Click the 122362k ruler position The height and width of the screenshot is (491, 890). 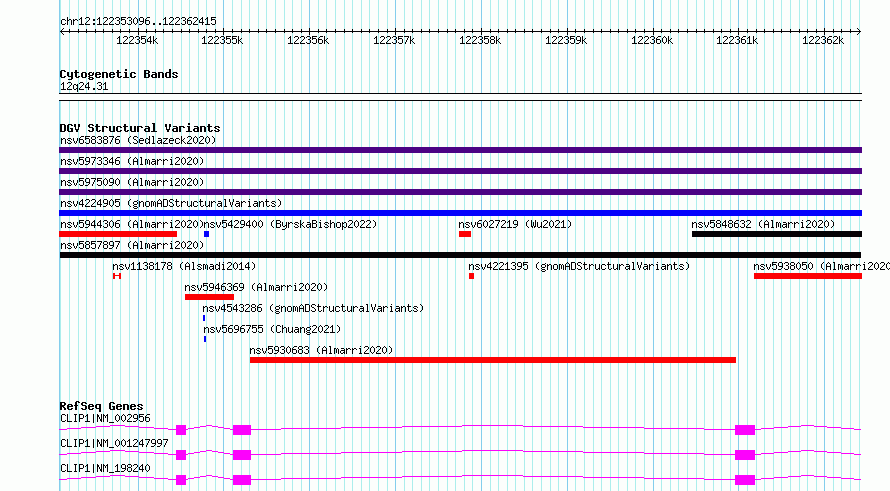point(823,41)
